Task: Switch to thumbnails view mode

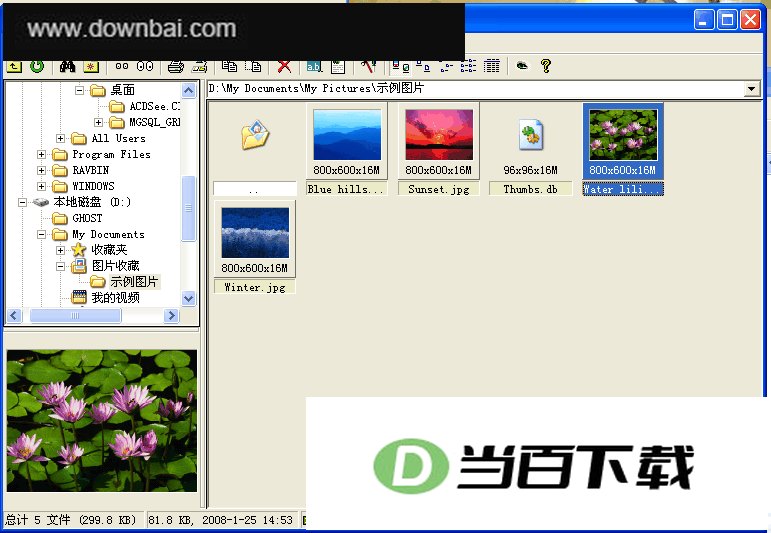Action: (401, 66)
